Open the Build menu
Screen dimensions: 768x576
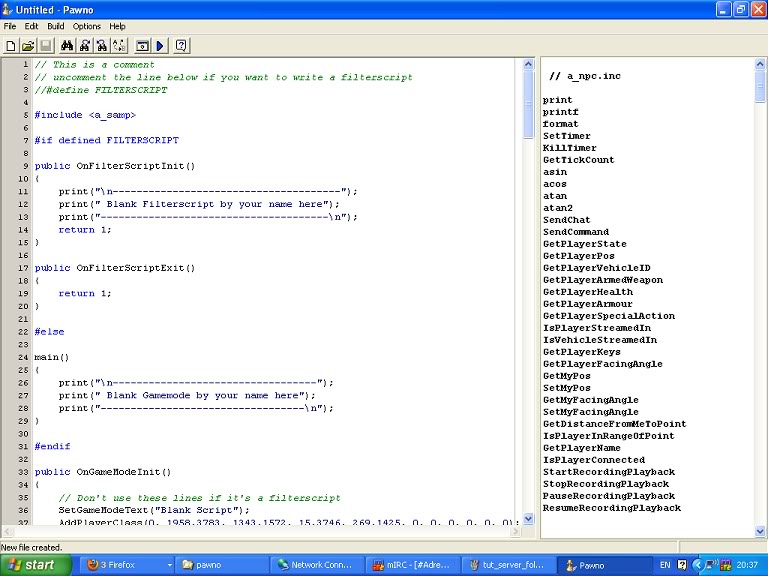point(56,26)
